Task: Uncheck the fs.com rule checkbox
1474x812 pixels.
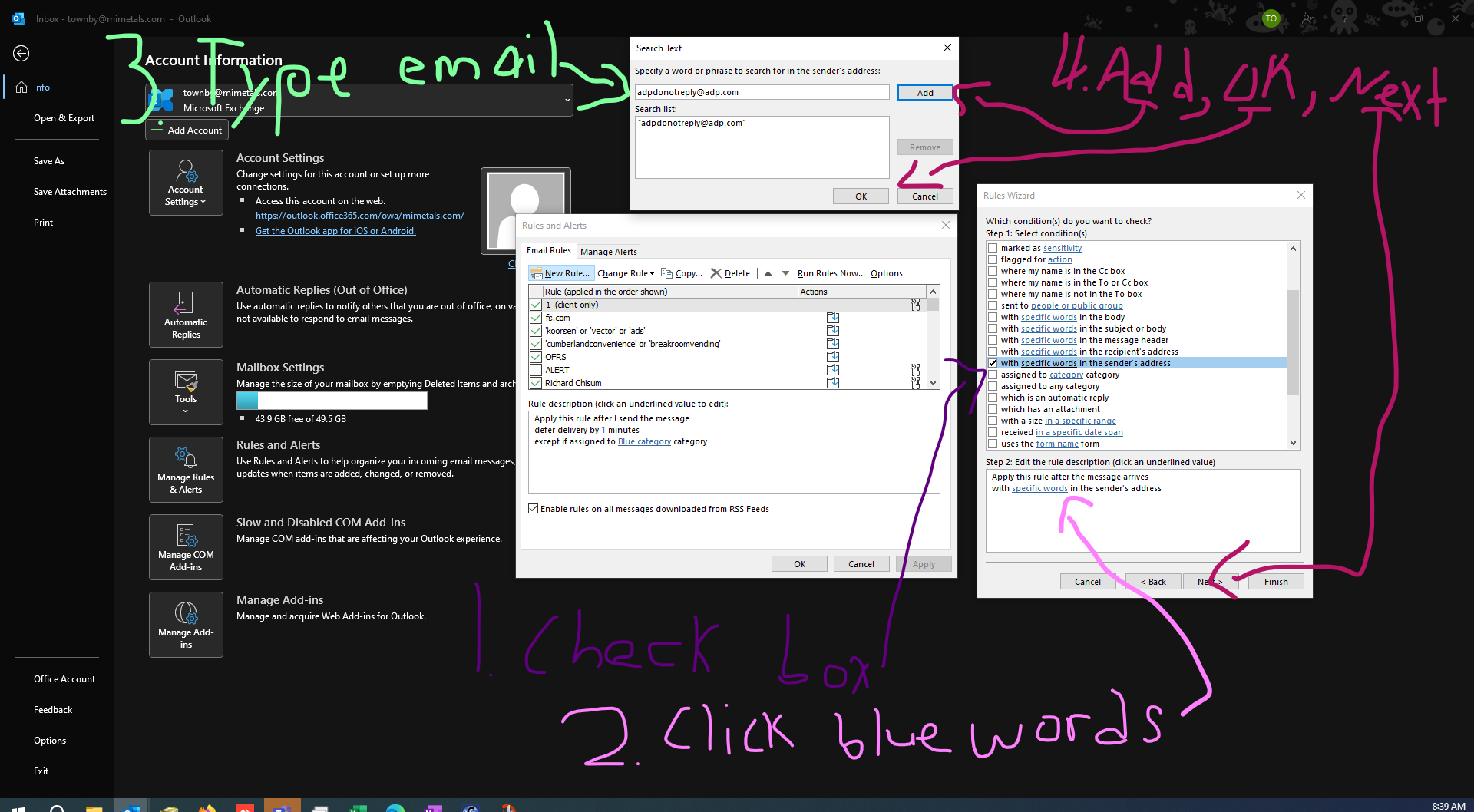Action: tap(536, 318)
